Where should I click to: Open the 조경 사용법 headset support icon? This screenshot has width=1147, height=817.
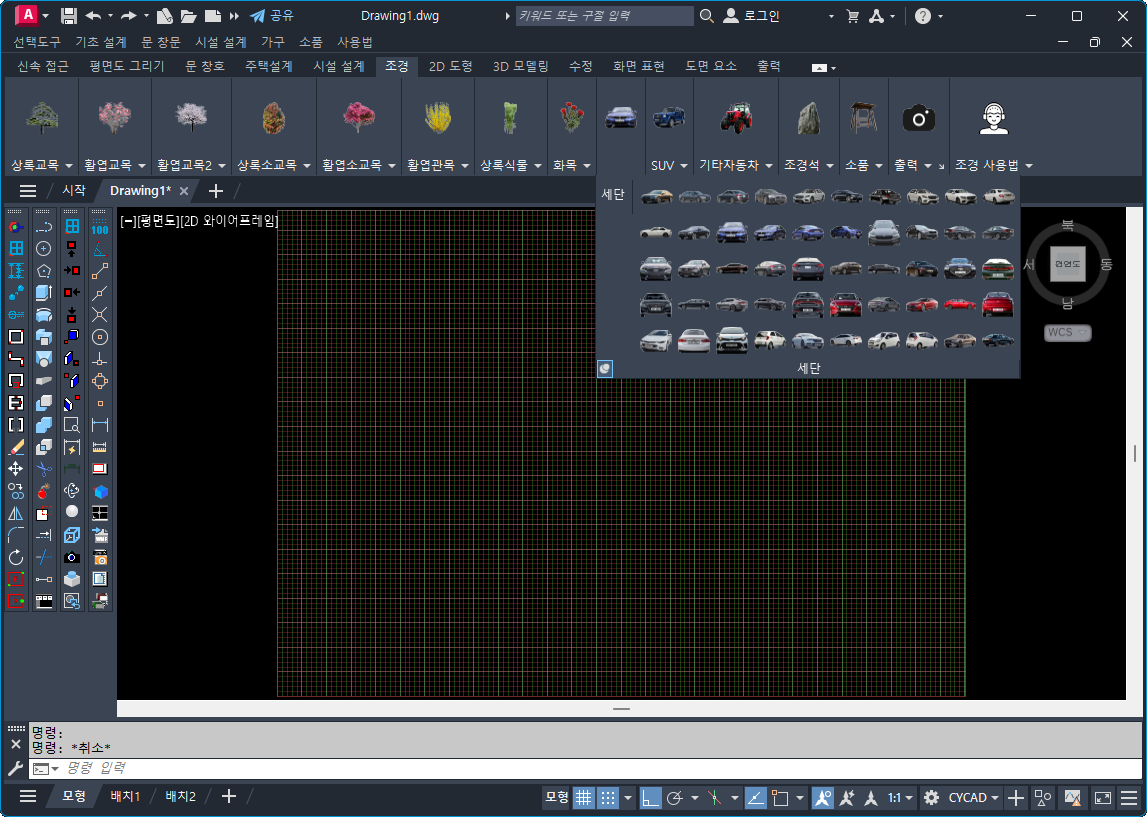coord(992,119)
